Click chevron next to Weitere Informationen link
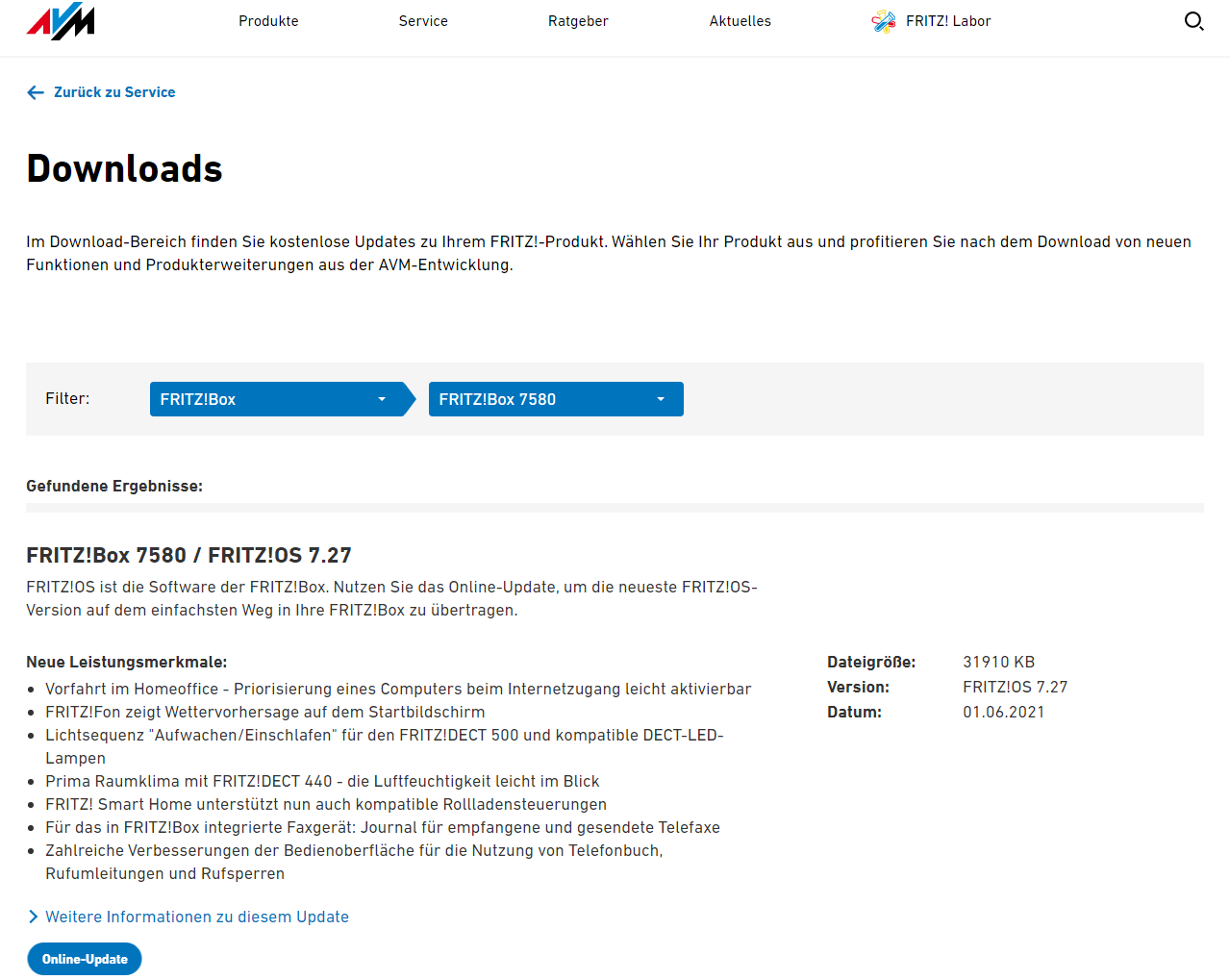1230x980 pixels. [33, 917]
